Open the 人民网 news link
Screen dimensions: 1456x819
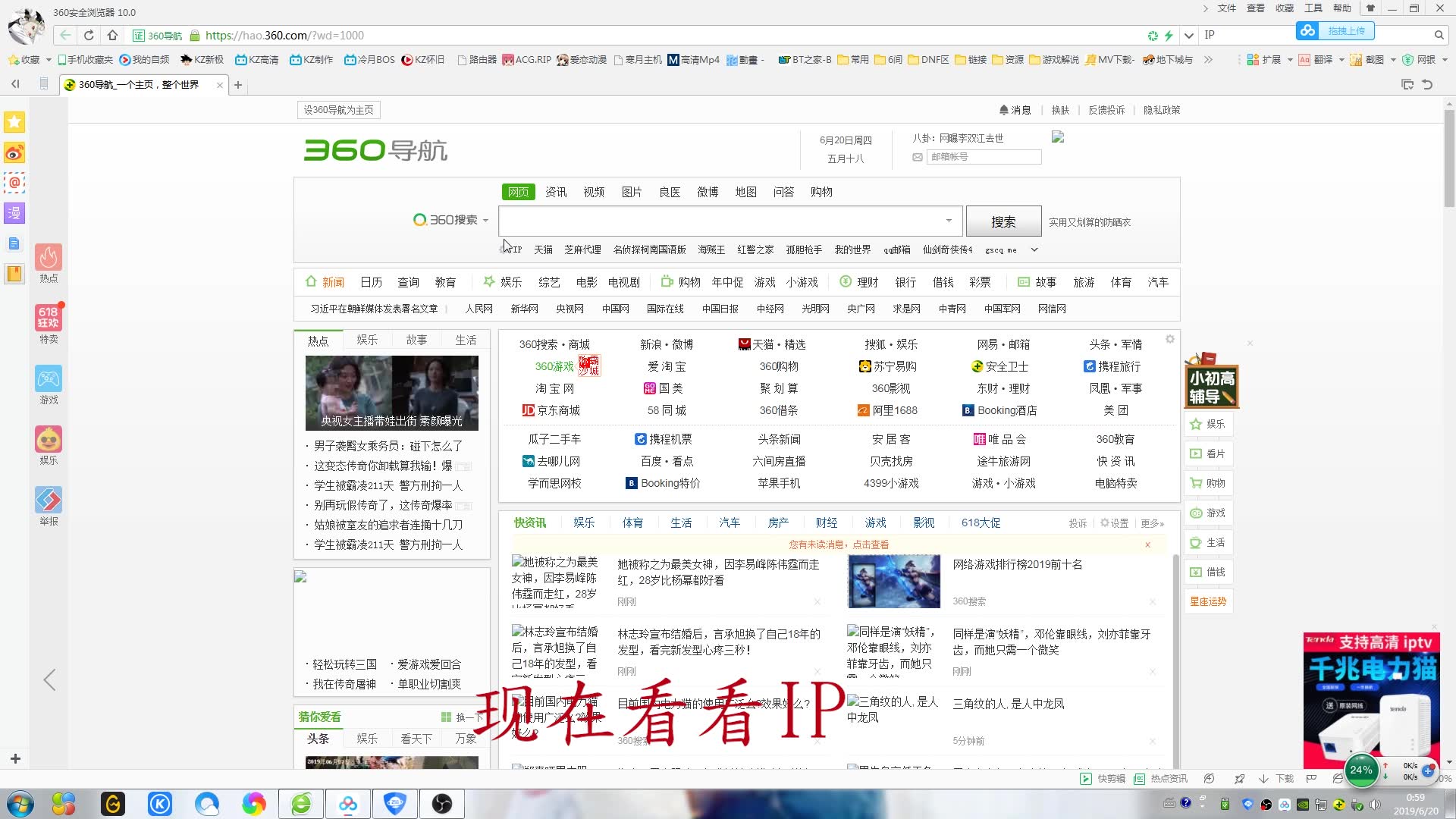479,309
